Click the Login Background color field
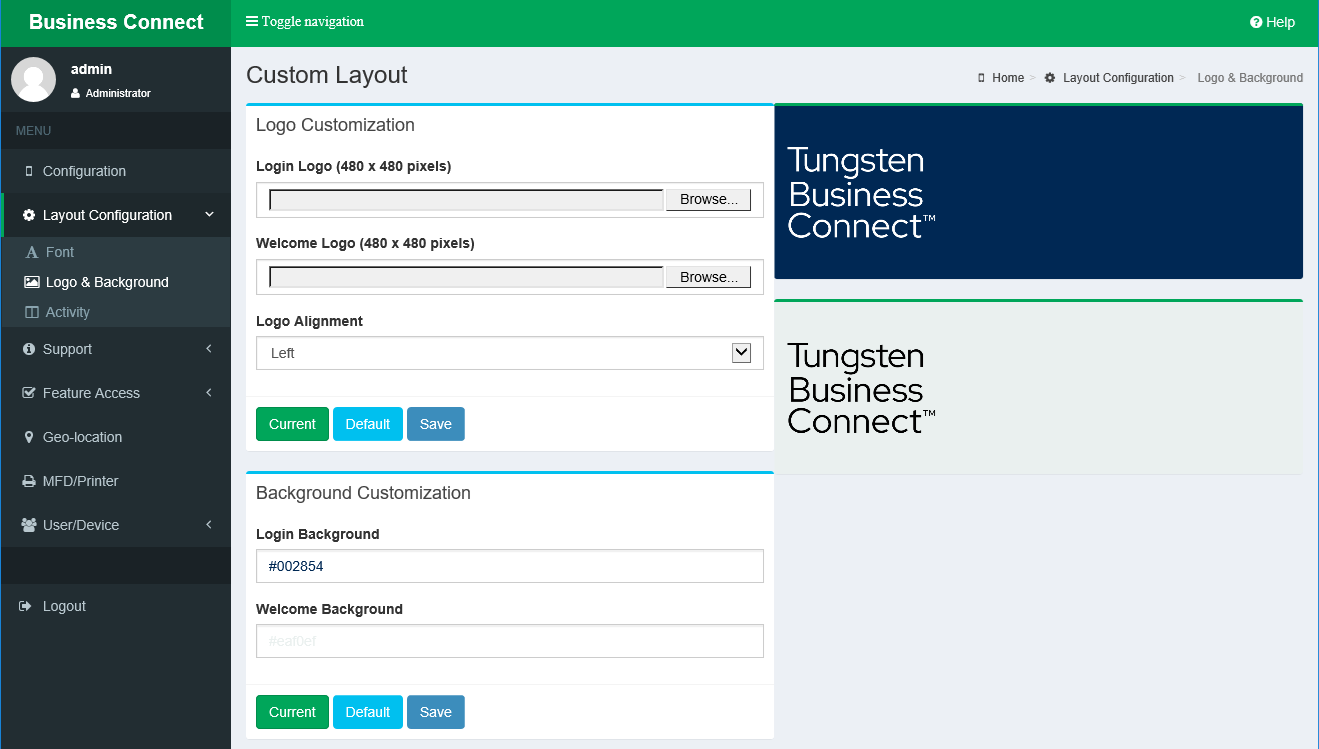Viewport: 1319px width, 749px height. (509, 566)
